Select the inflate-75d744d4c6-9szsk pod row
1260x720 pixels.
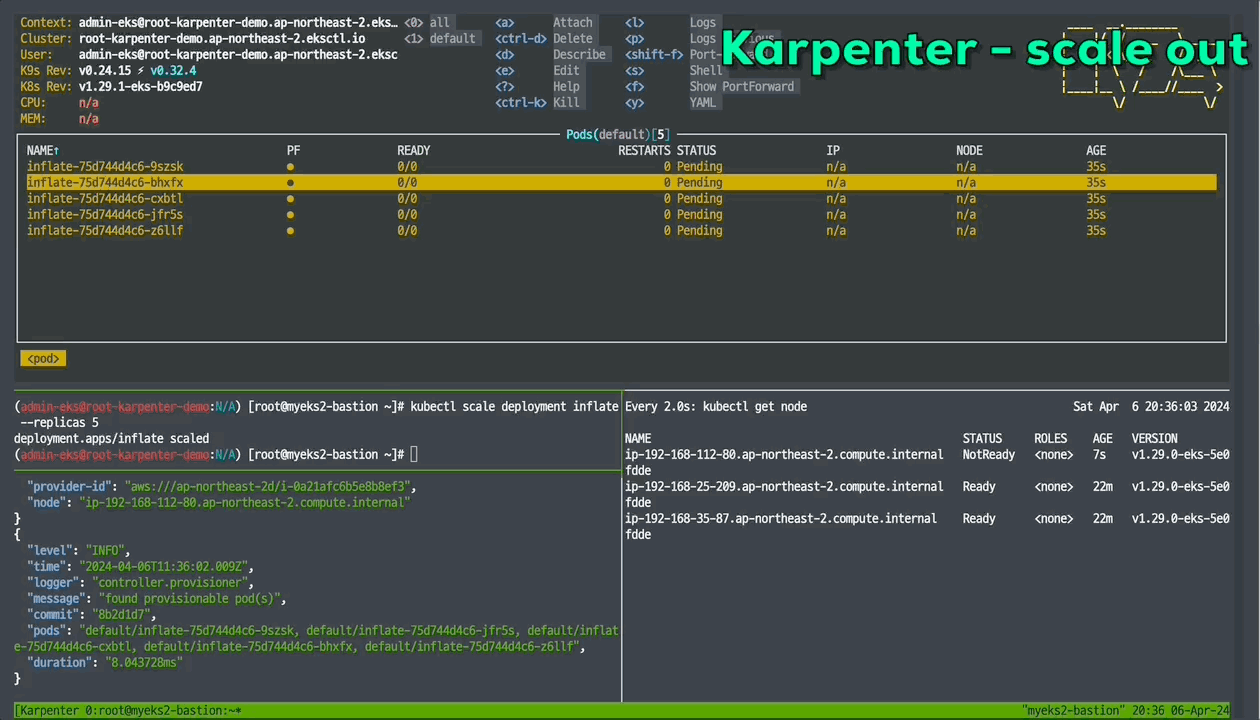click(621, 166)
